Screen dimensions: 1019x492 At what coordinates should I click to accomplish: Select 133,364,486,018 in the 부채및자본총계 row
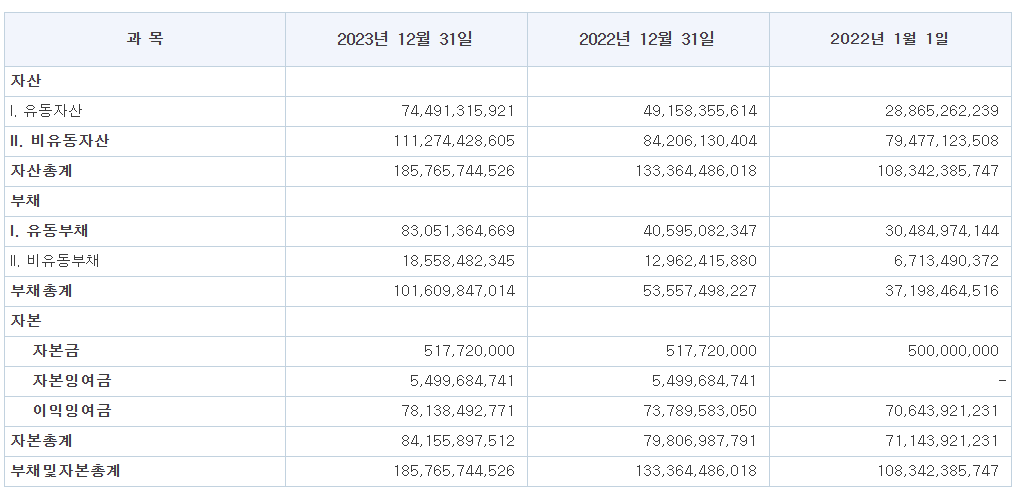[697, 471]
